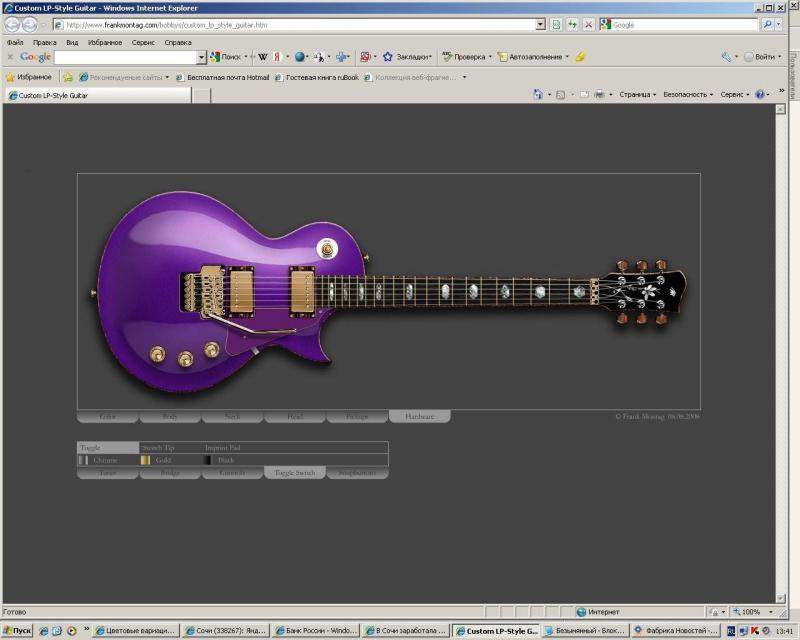Expand the Страница dropdown menu
This screenshot has width=800, height=640.
tap(637, 95)
